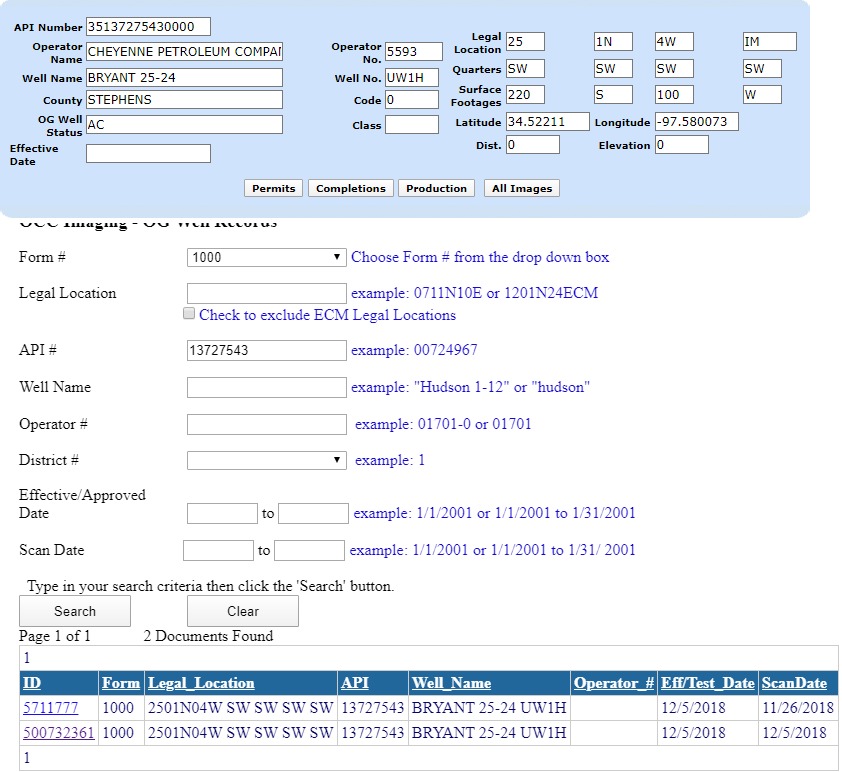Open the Completions records button
The width and height of the screenshot is (842, 772).
click(350, 188)
